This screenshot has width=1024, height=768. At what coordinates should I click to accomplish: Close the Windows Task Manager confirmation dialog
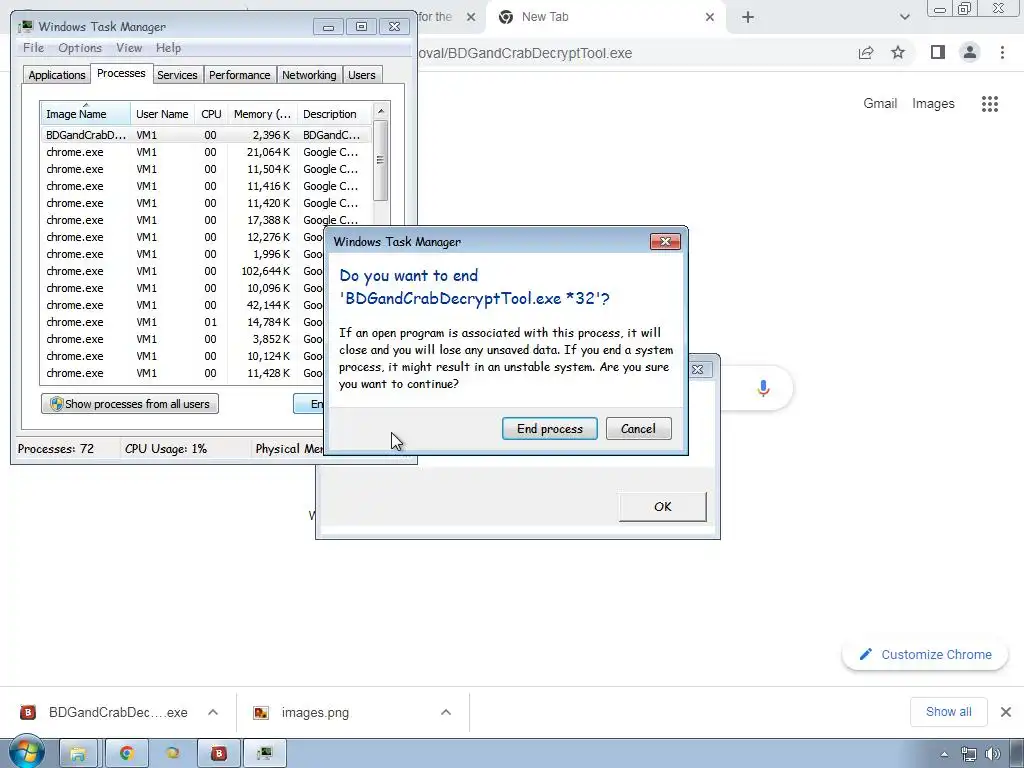pyautogui.click(x=665, y=242)
